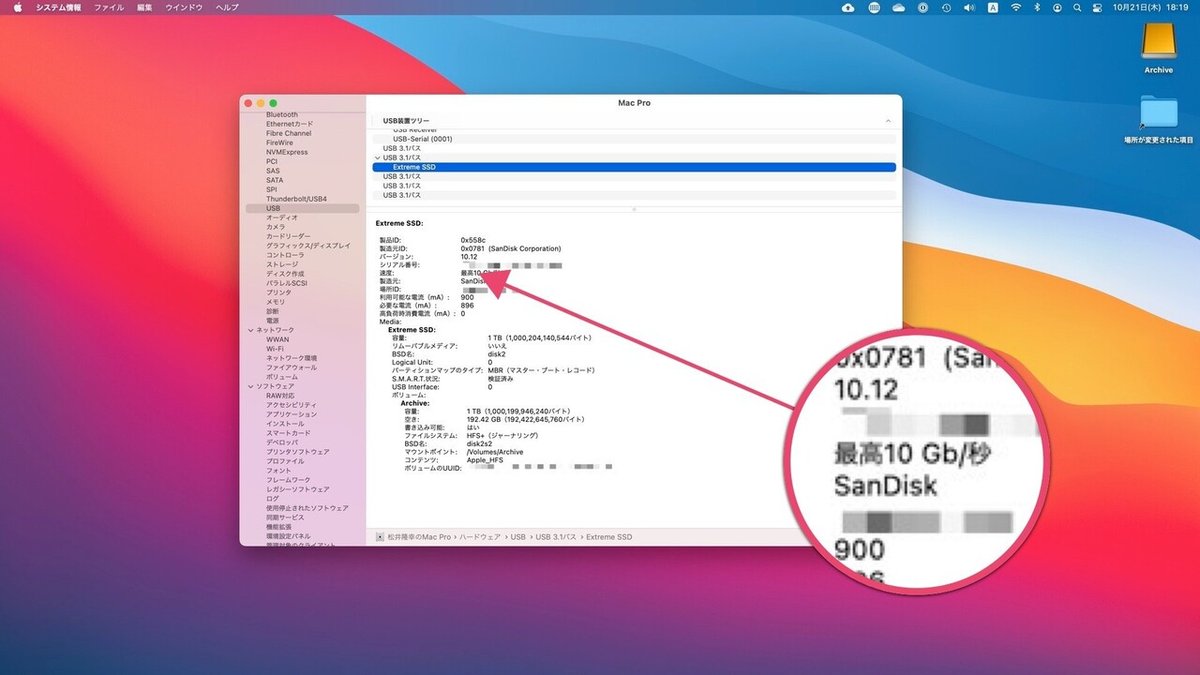This screenshot has height=675, width=1200.
Task: Select オーディオ in the sidebar
Action: point(281,217)
